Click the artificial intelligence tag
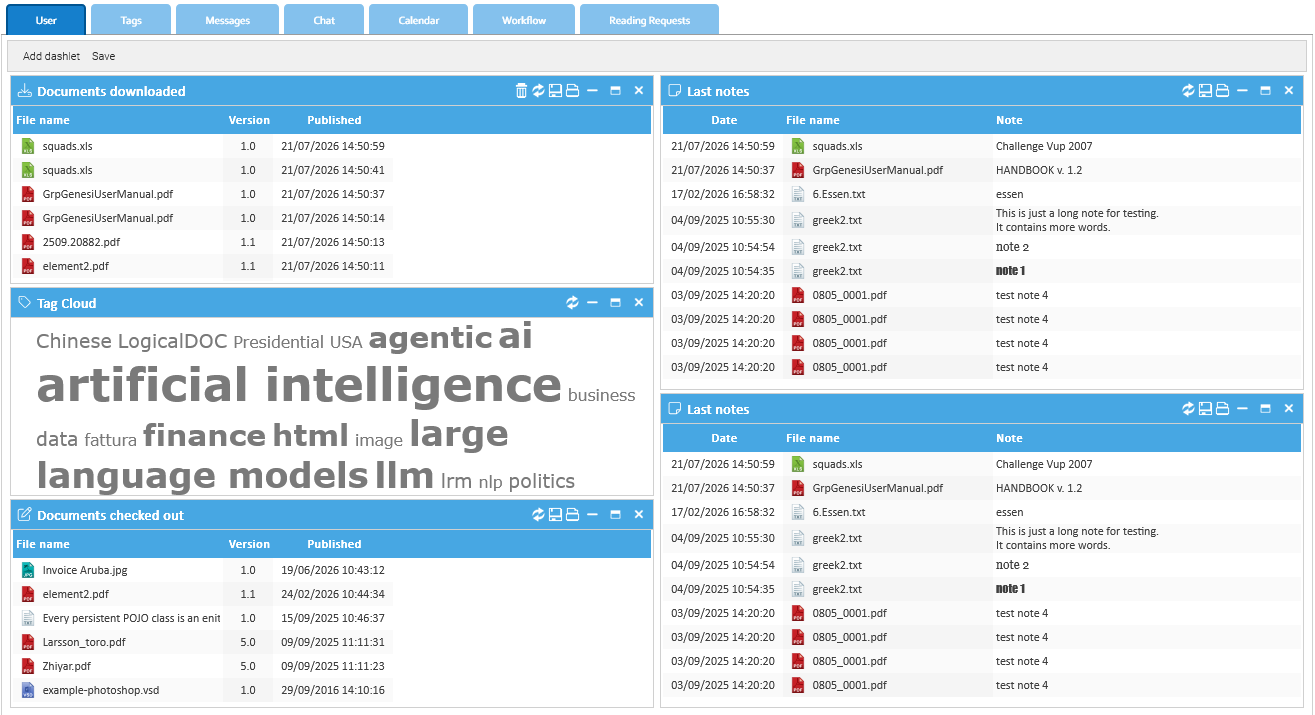The image size is (1315, 715). pos(299,385)
